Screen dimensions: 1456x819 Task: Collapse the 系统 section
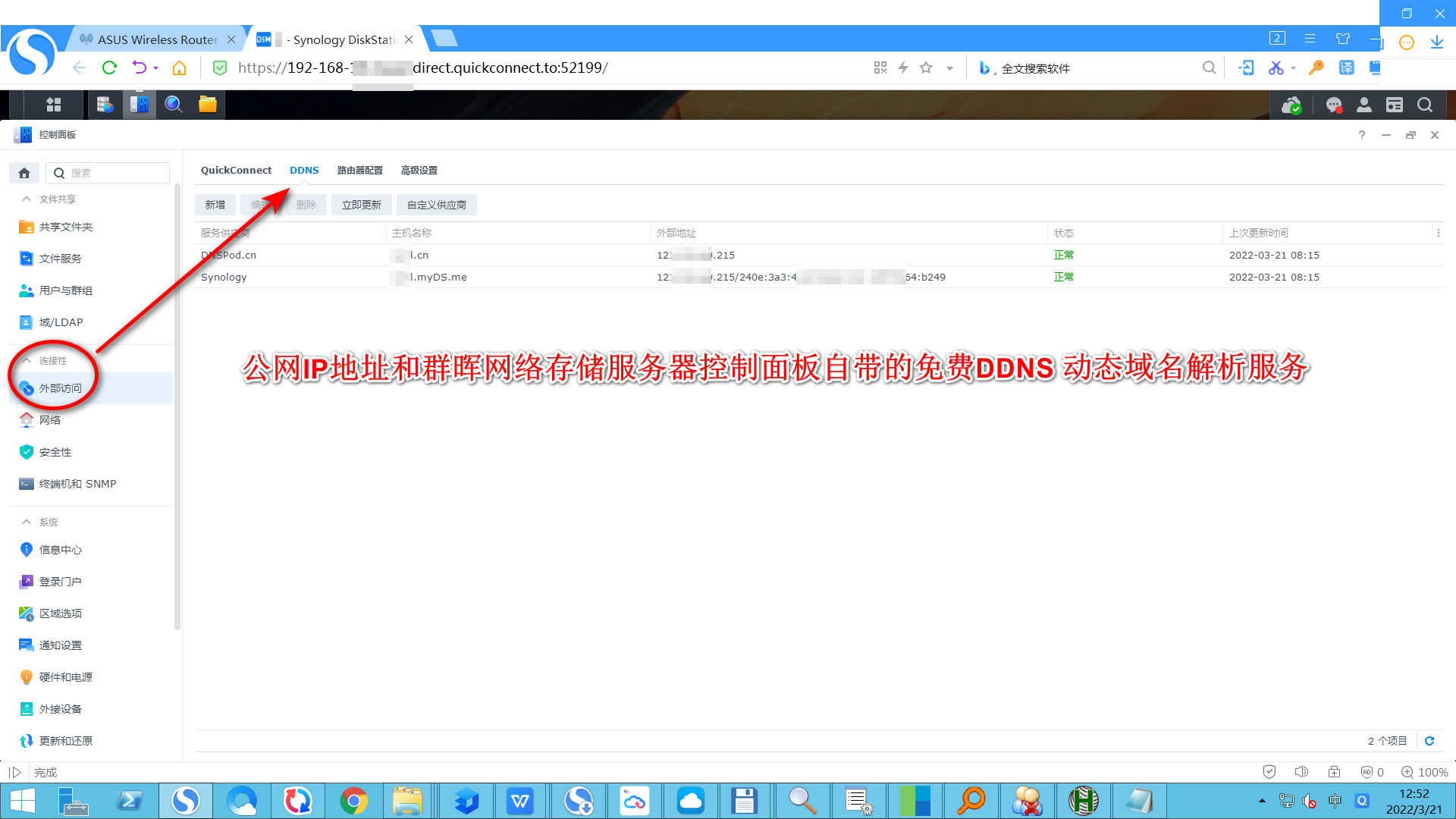(x=27, y=522)
